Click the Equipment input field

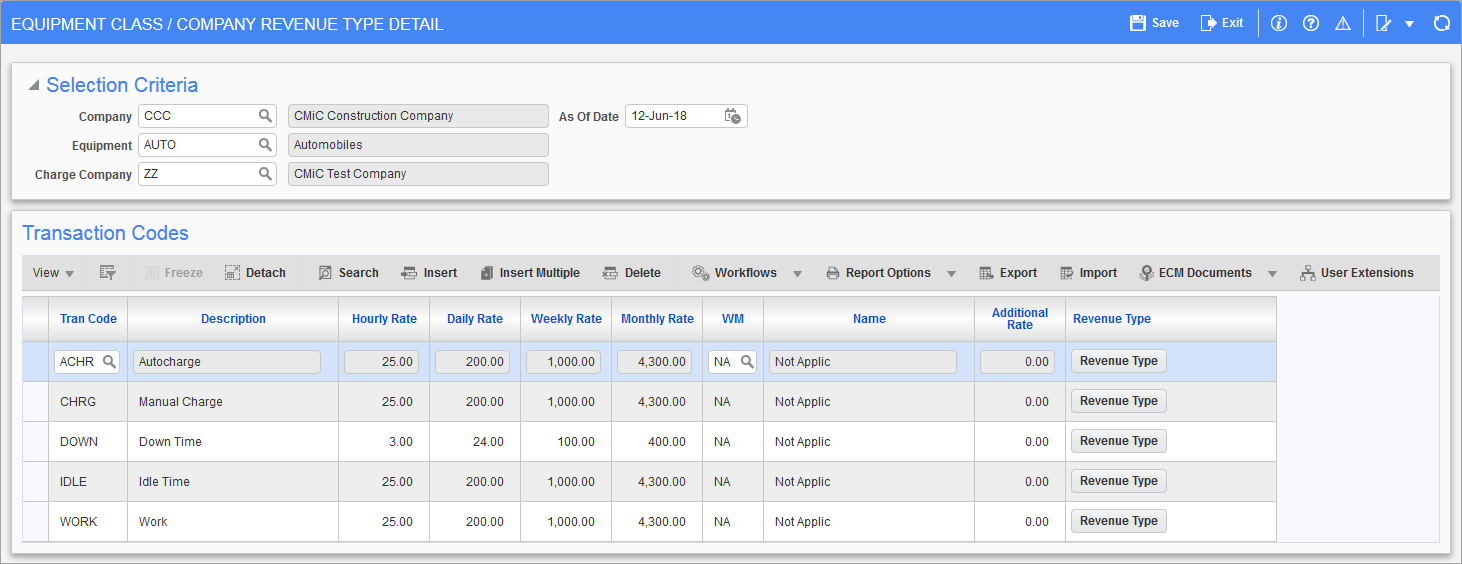[x=197, y=145]
